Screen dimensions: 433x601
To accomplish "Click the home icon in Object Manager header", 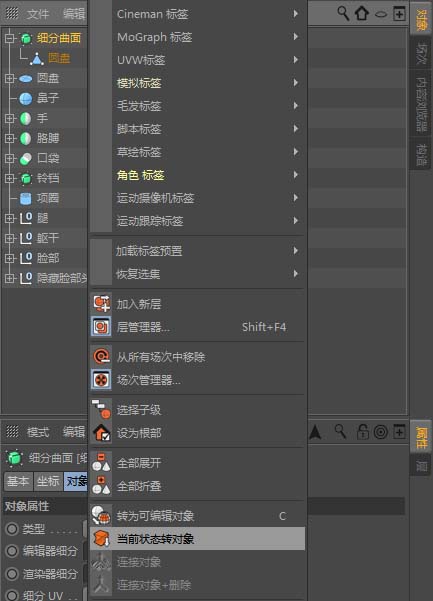I will click(362, 14).
